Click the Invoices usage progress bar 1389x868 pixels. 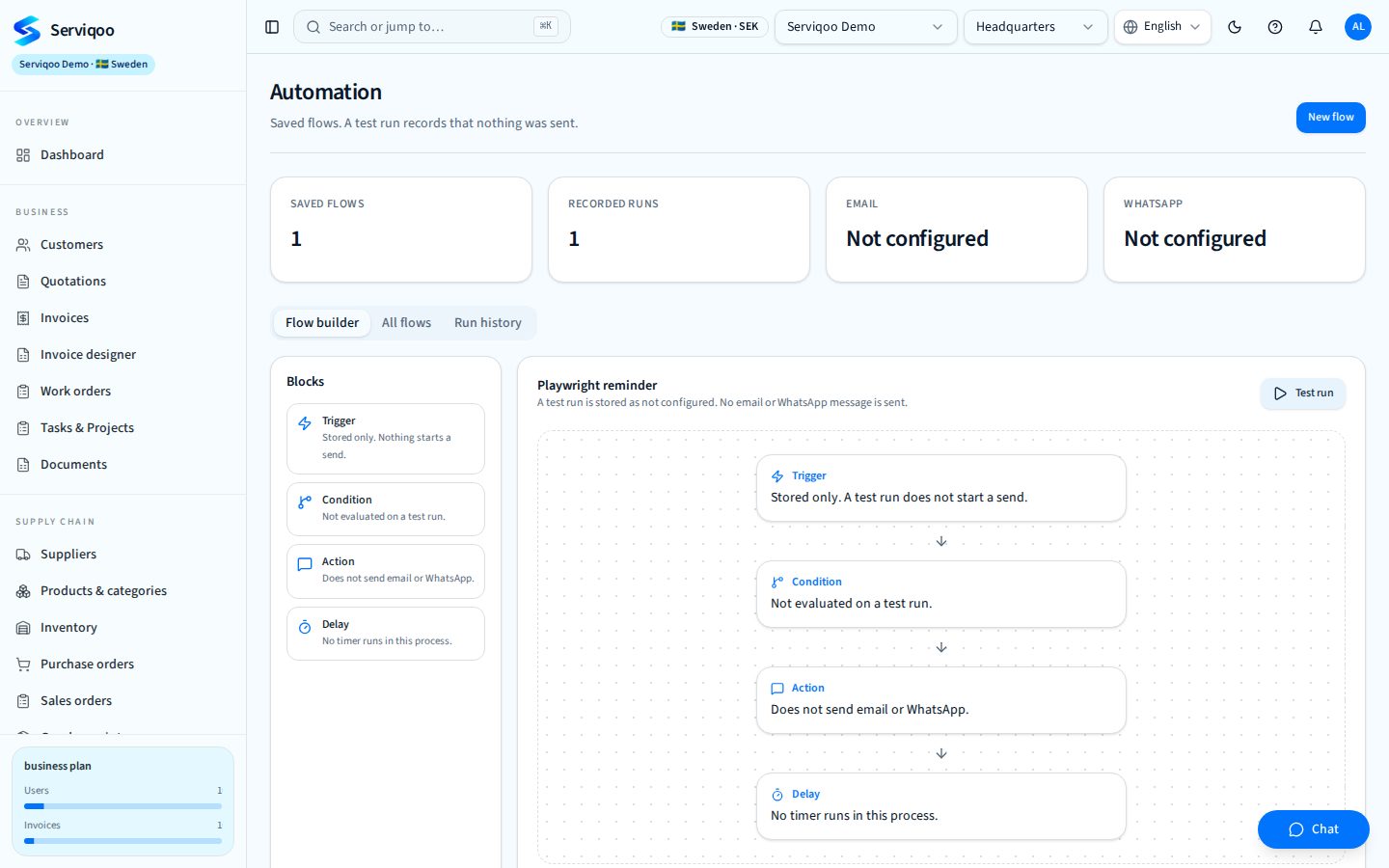tap(123, 841)
